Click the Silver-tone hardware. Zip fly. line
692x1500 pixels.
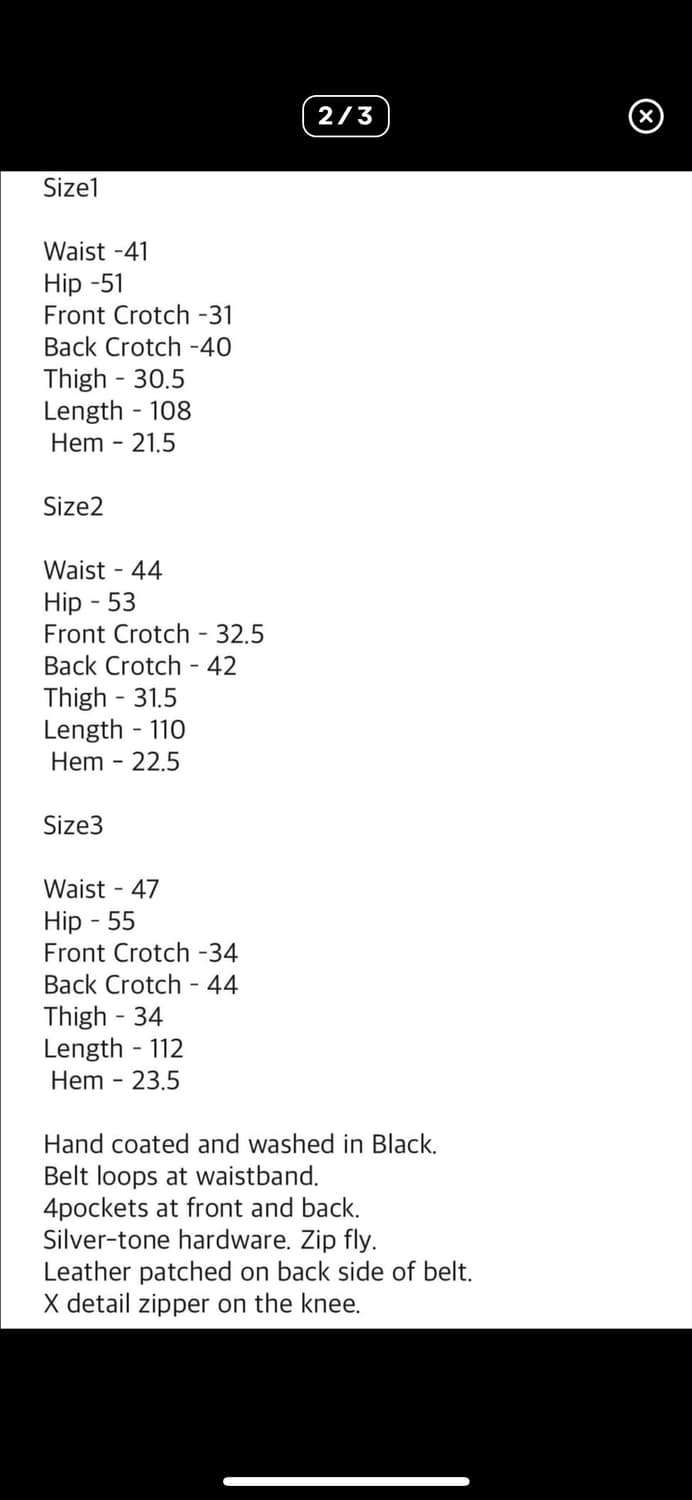coord(210,1240)
